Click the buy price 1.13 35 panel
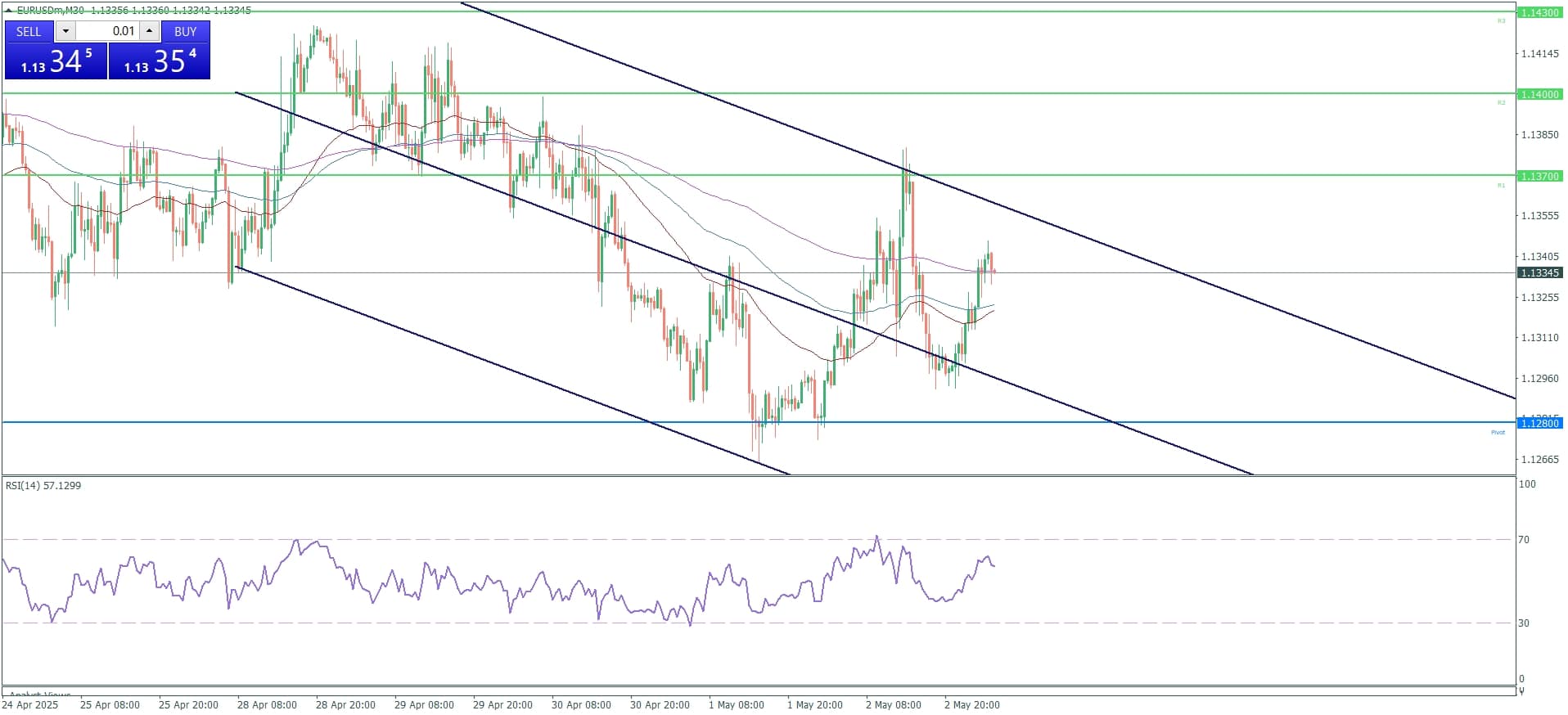The image size is (1568, 715). (x=160, y=61)
